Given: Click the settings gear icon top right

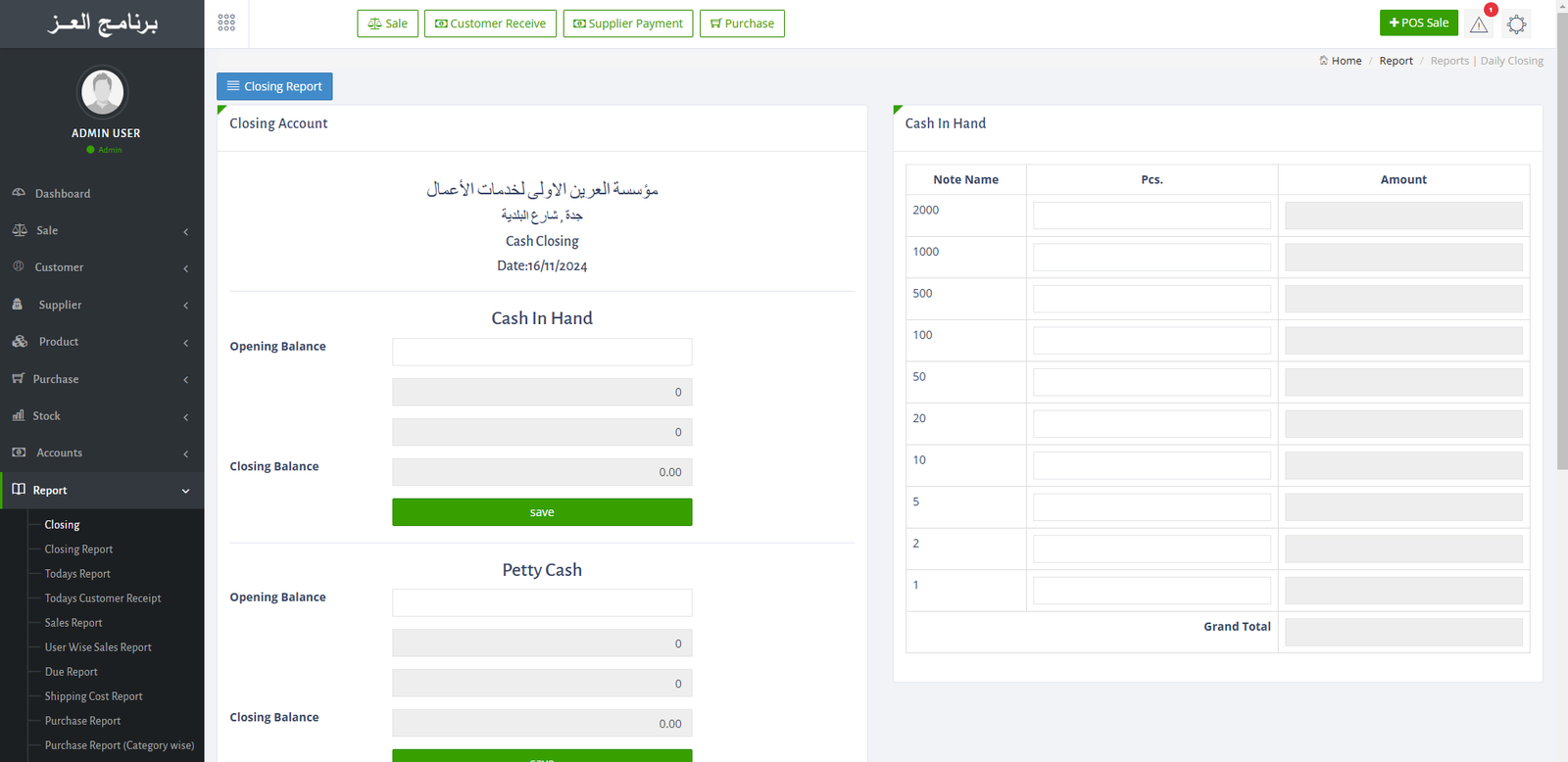Looking at the screenshot, I should 1516,24.
